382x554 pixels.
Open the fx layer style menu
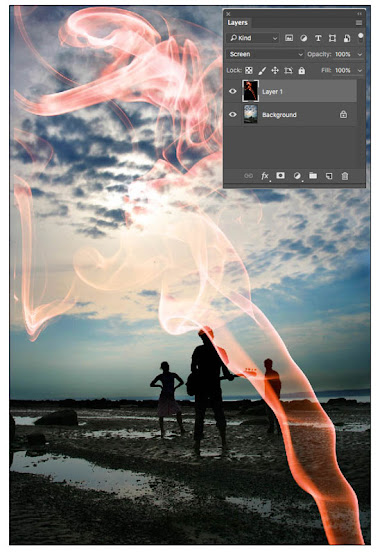265,176
